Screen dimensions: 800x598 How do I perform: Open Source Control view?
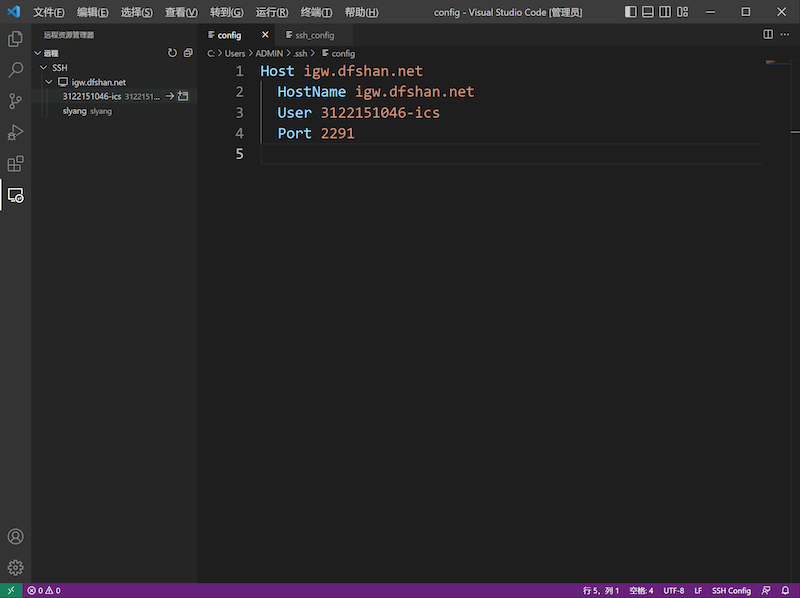tap(15, 101)
